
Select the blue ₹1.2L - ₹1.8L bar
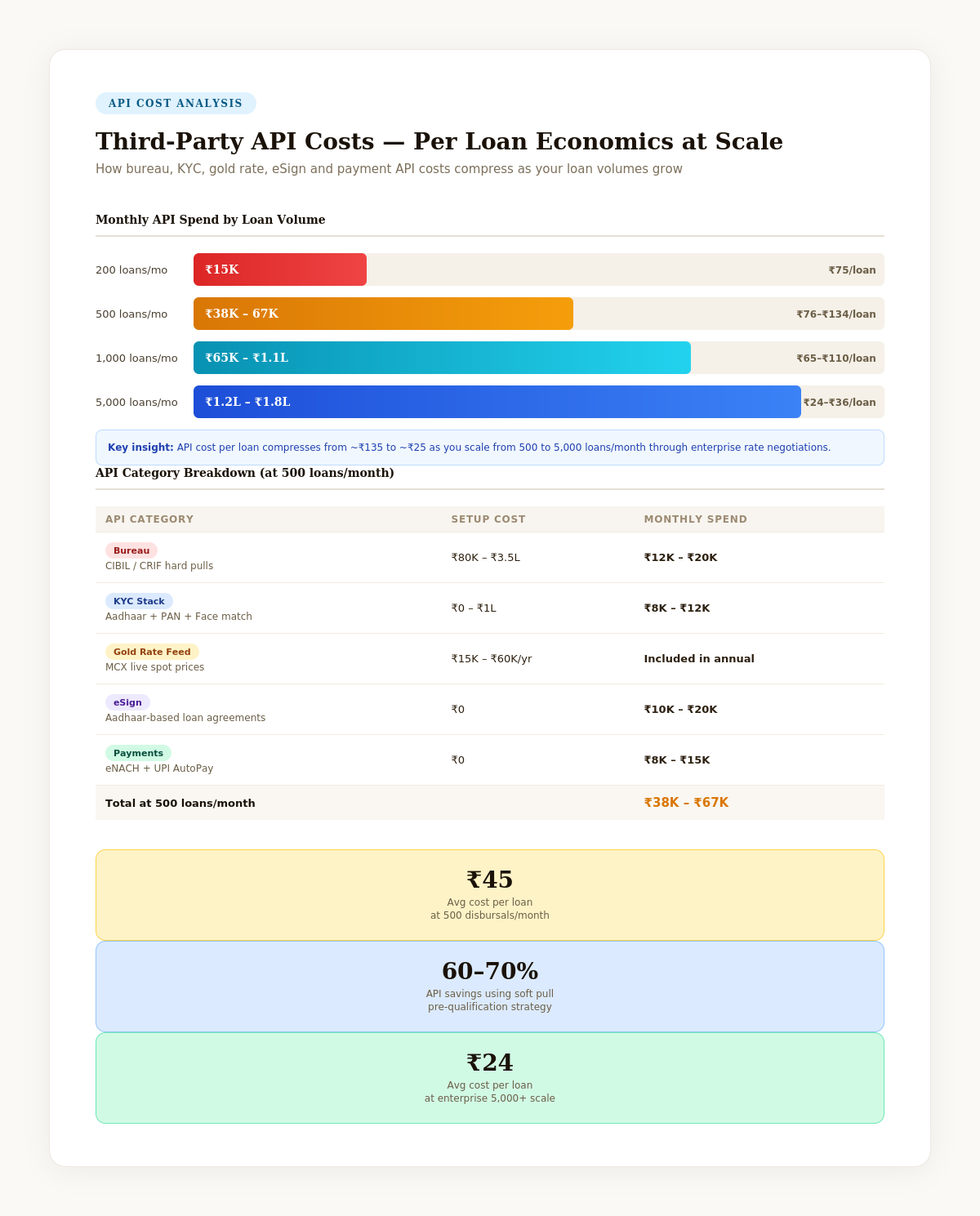click(x=497, y=402)
